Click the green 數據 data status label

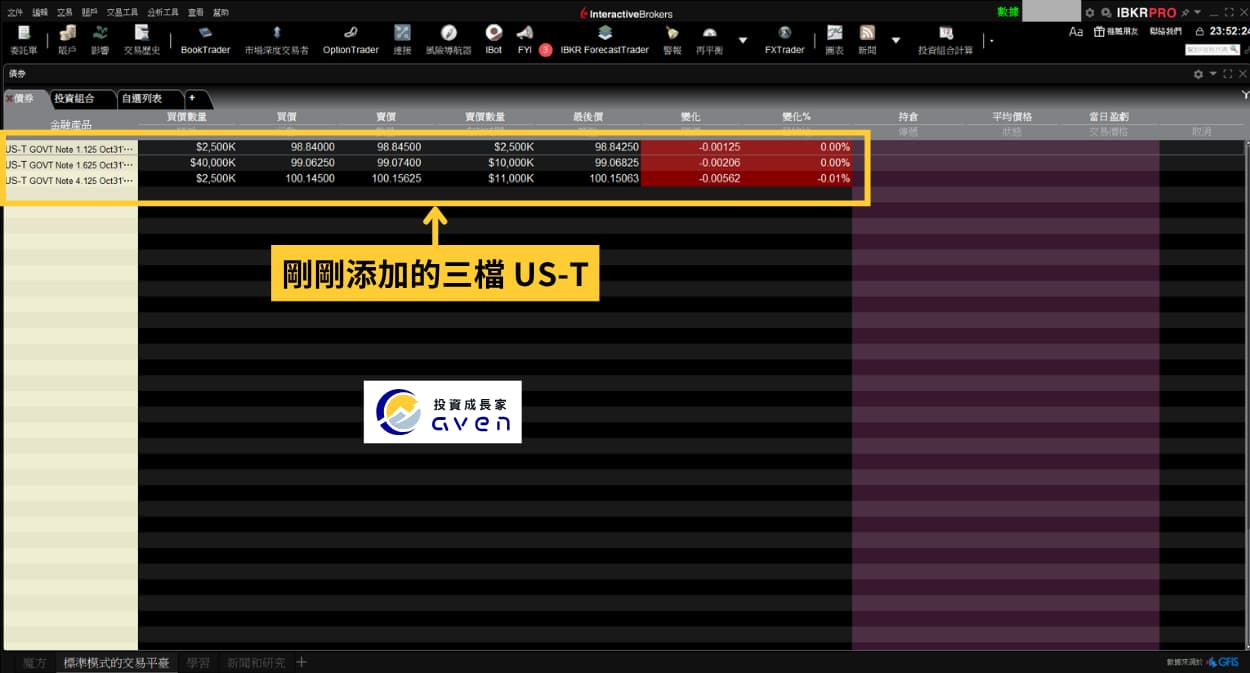[x=1008, y=12]
